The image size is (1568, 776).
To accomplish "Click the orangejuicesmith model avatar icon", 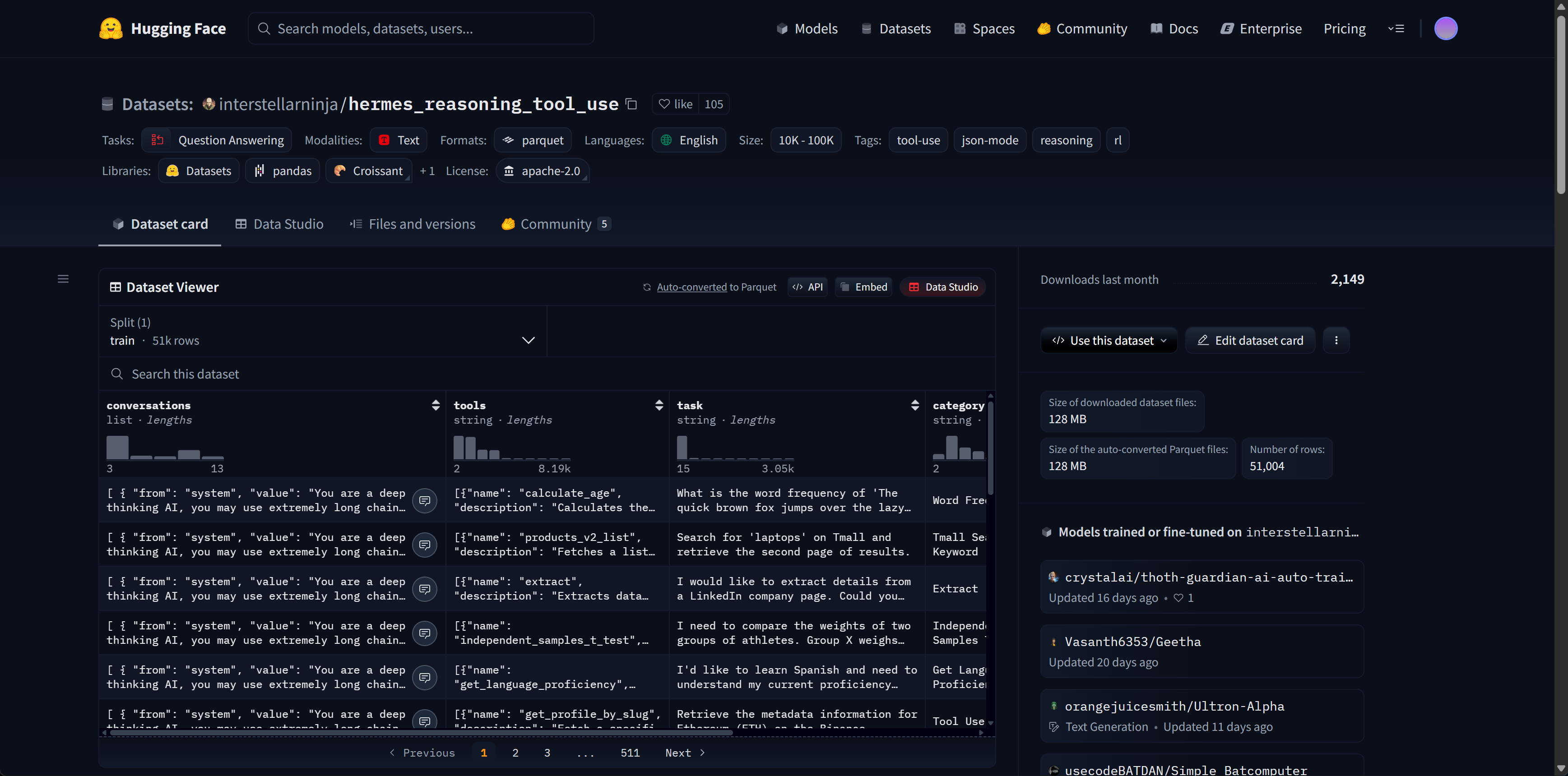I will click(x=1053, y=706).
